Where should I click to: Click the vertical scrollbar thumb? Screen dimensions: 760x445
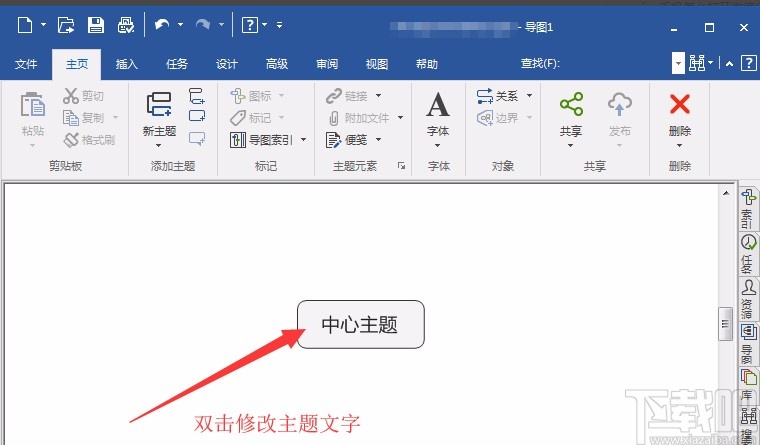tap(725, 324)
